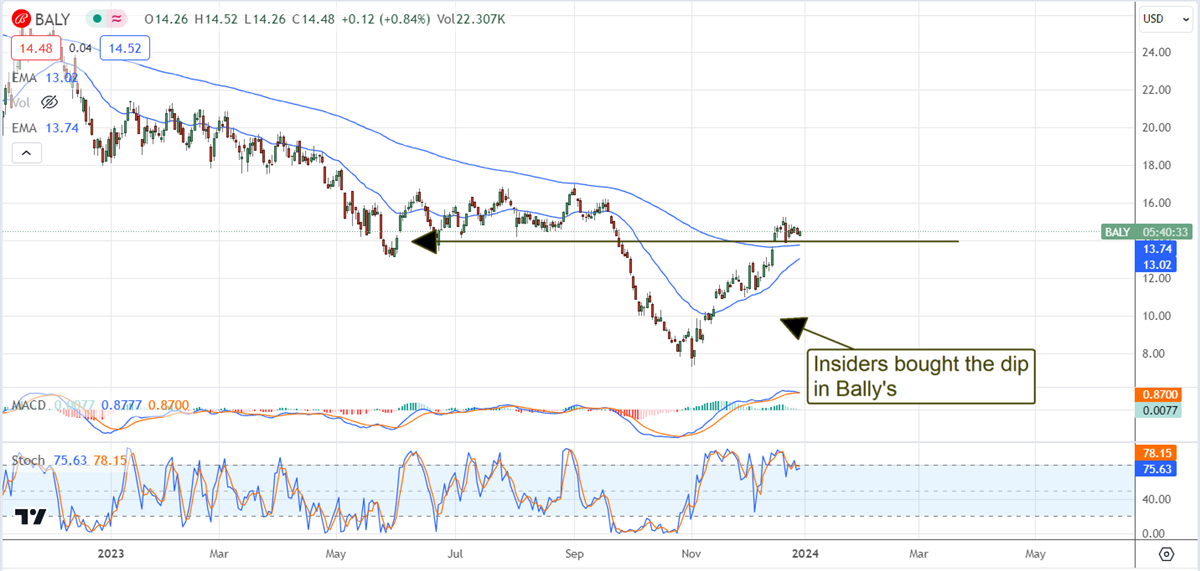Open the USD currency dropdown

pyautogui.click(x=1165, y=18)
